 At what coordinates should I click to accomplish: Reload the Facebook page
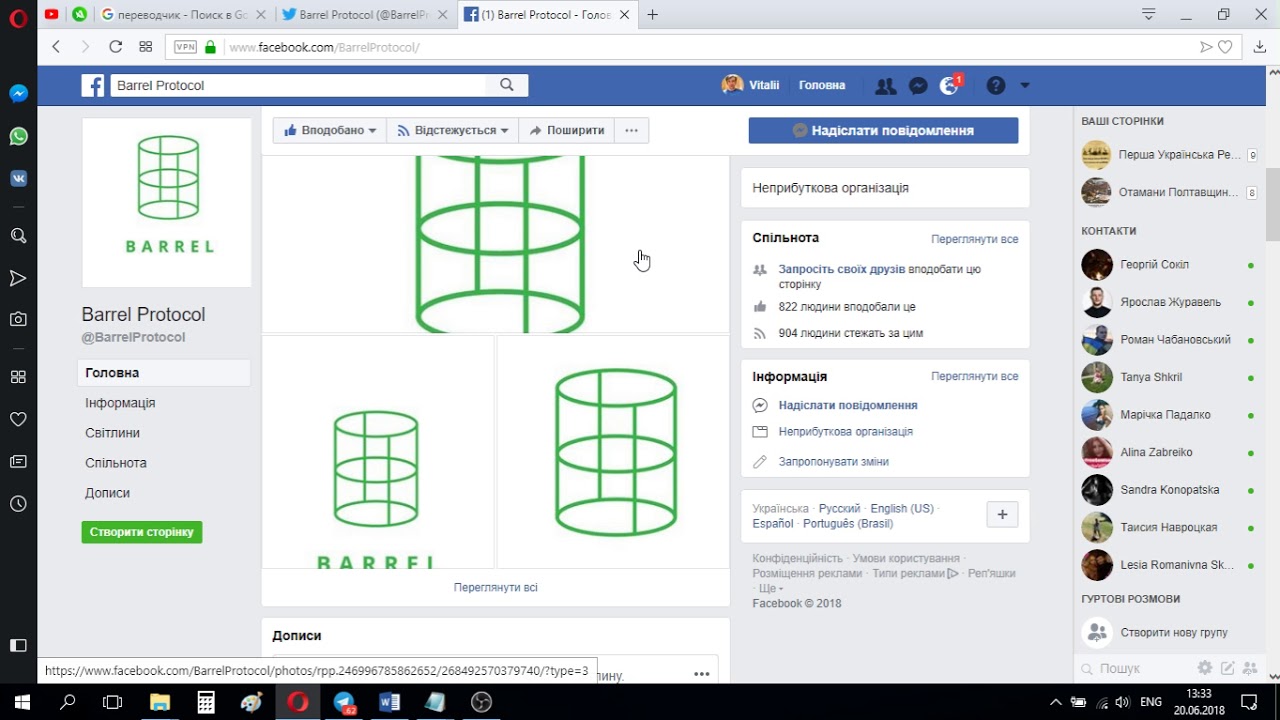(x=115, y=47)
